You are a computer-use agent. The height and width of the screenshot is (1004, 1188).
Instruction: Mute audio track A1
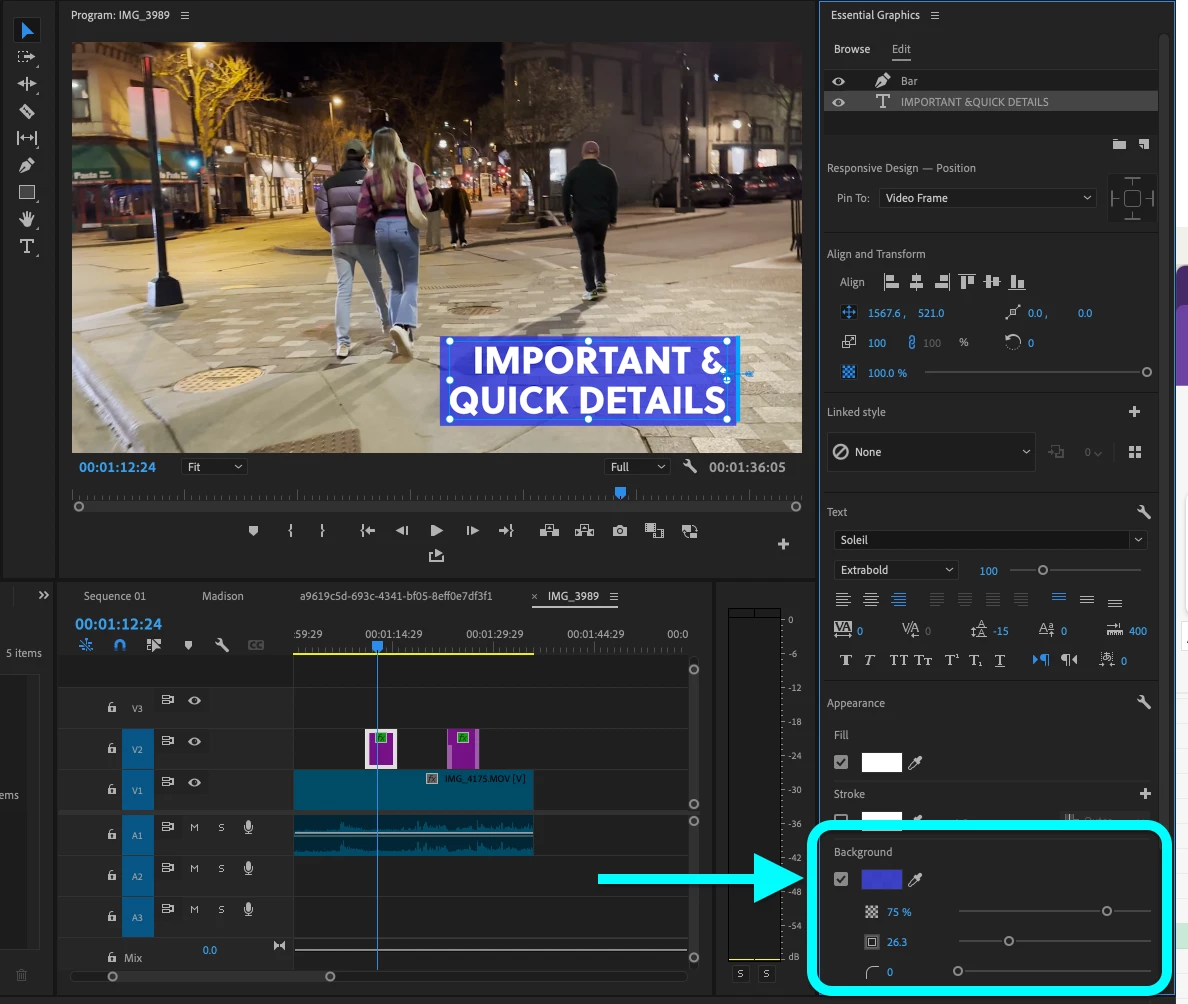[195, 827]
